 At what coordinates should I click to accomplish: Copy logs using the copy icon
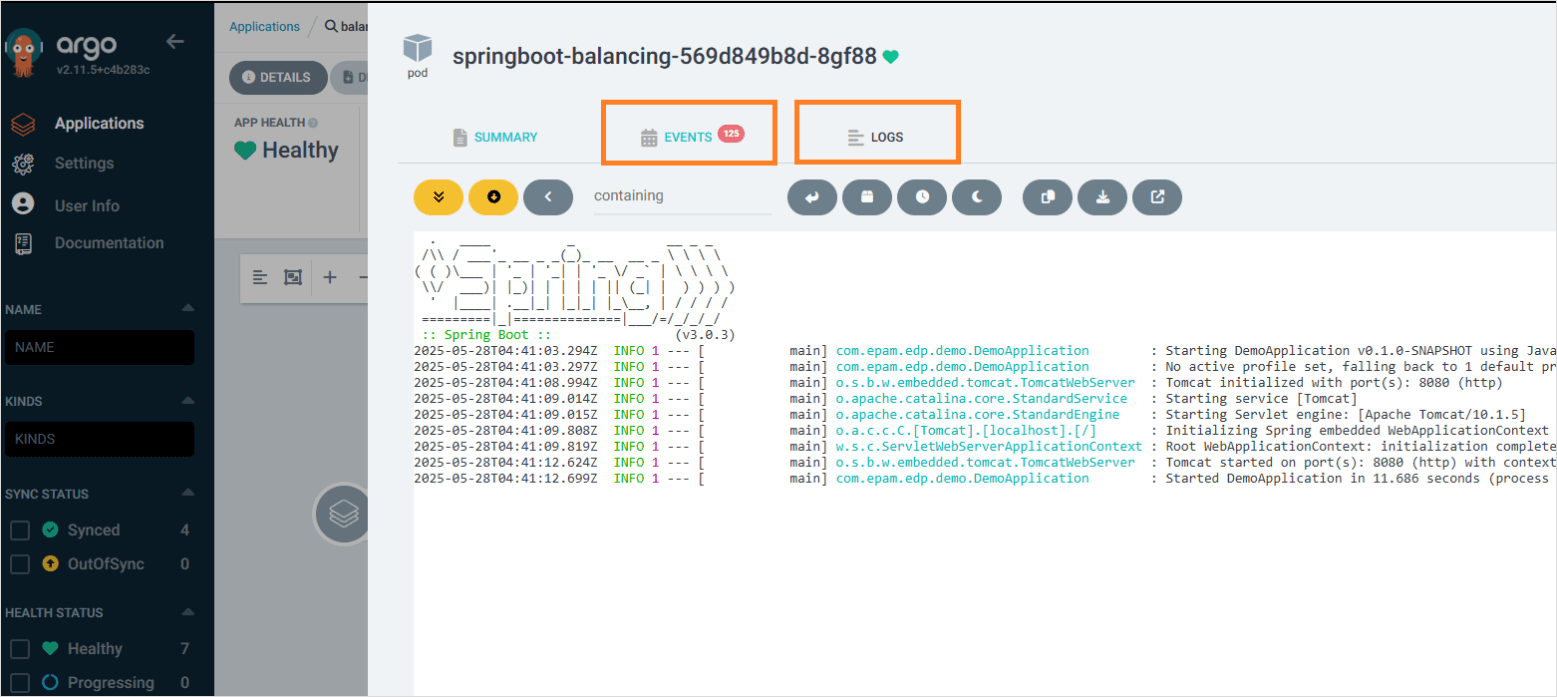click(1046, 197)
